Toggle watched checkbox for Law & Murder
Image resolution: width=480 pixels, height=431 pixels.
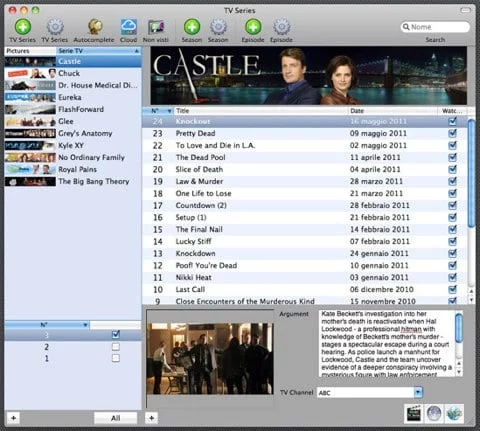(452, 181)
